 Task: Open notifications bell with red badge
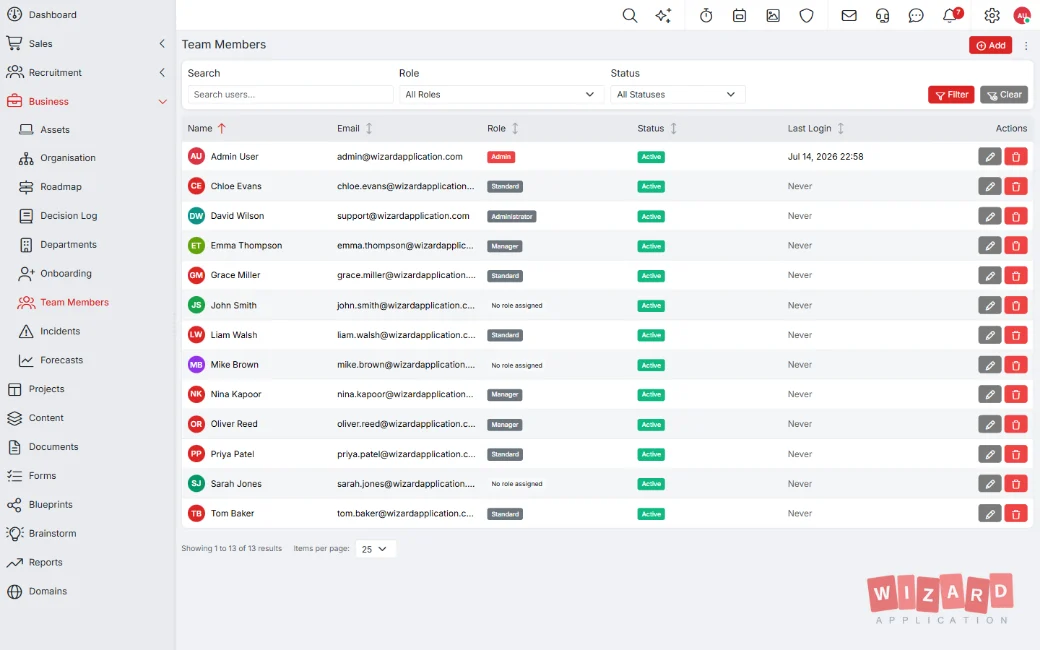(x=952, y=15)
